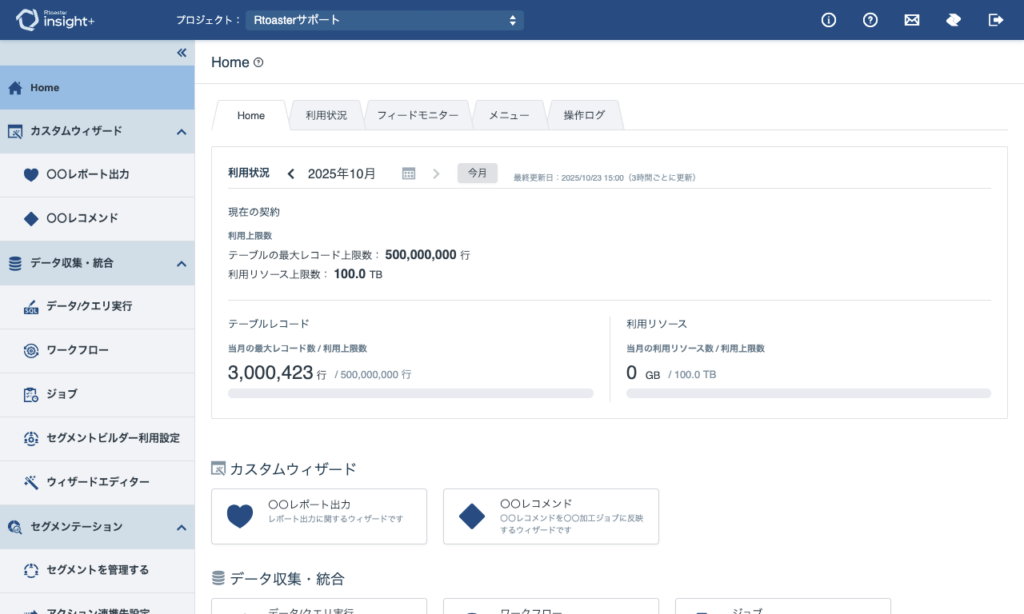Click the 今月 button

pos(477,173)
